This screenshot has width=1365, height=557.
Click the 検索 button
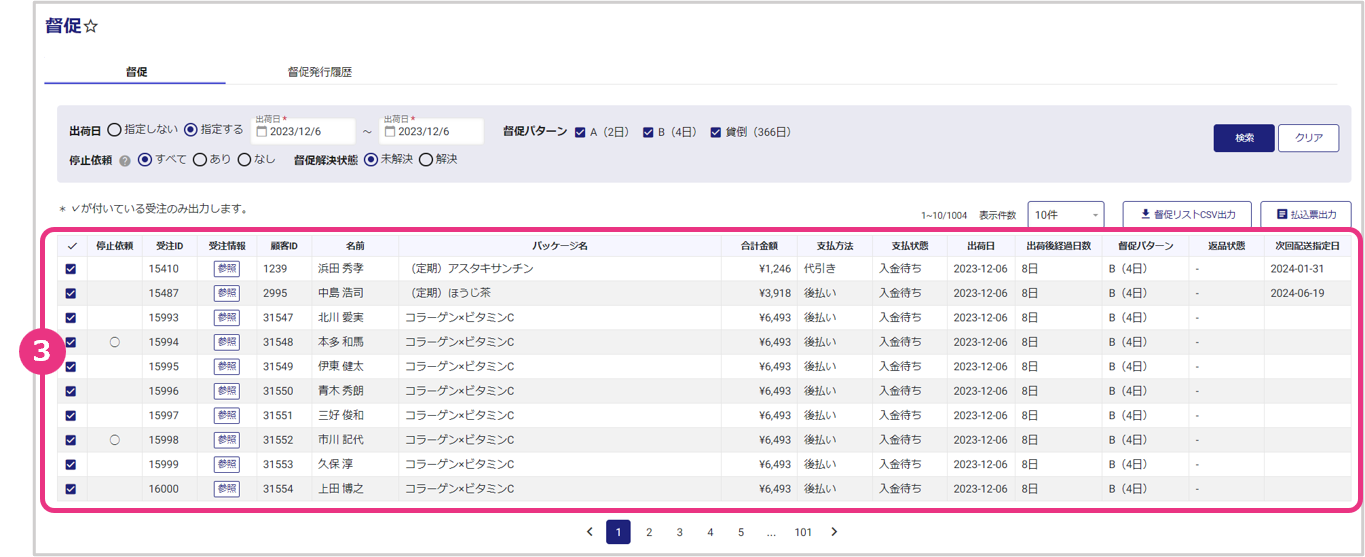1244,138
